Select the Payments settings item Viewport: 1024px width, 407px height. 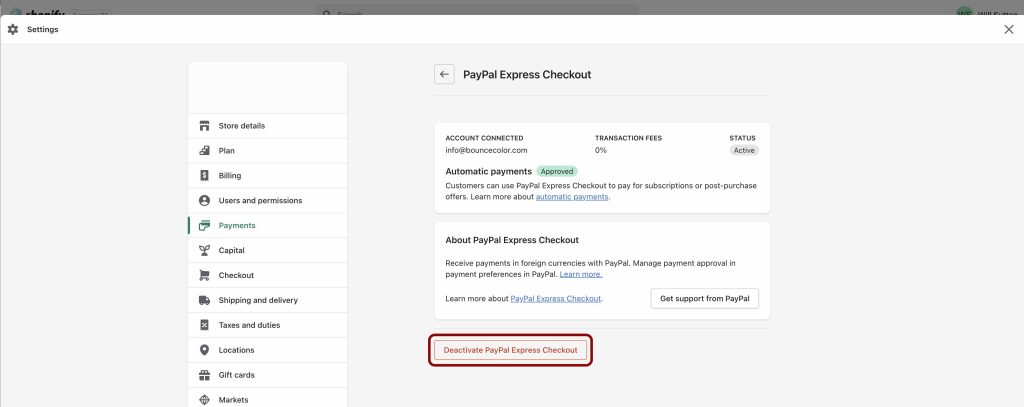pyautogui.click(x=268, y=225)
